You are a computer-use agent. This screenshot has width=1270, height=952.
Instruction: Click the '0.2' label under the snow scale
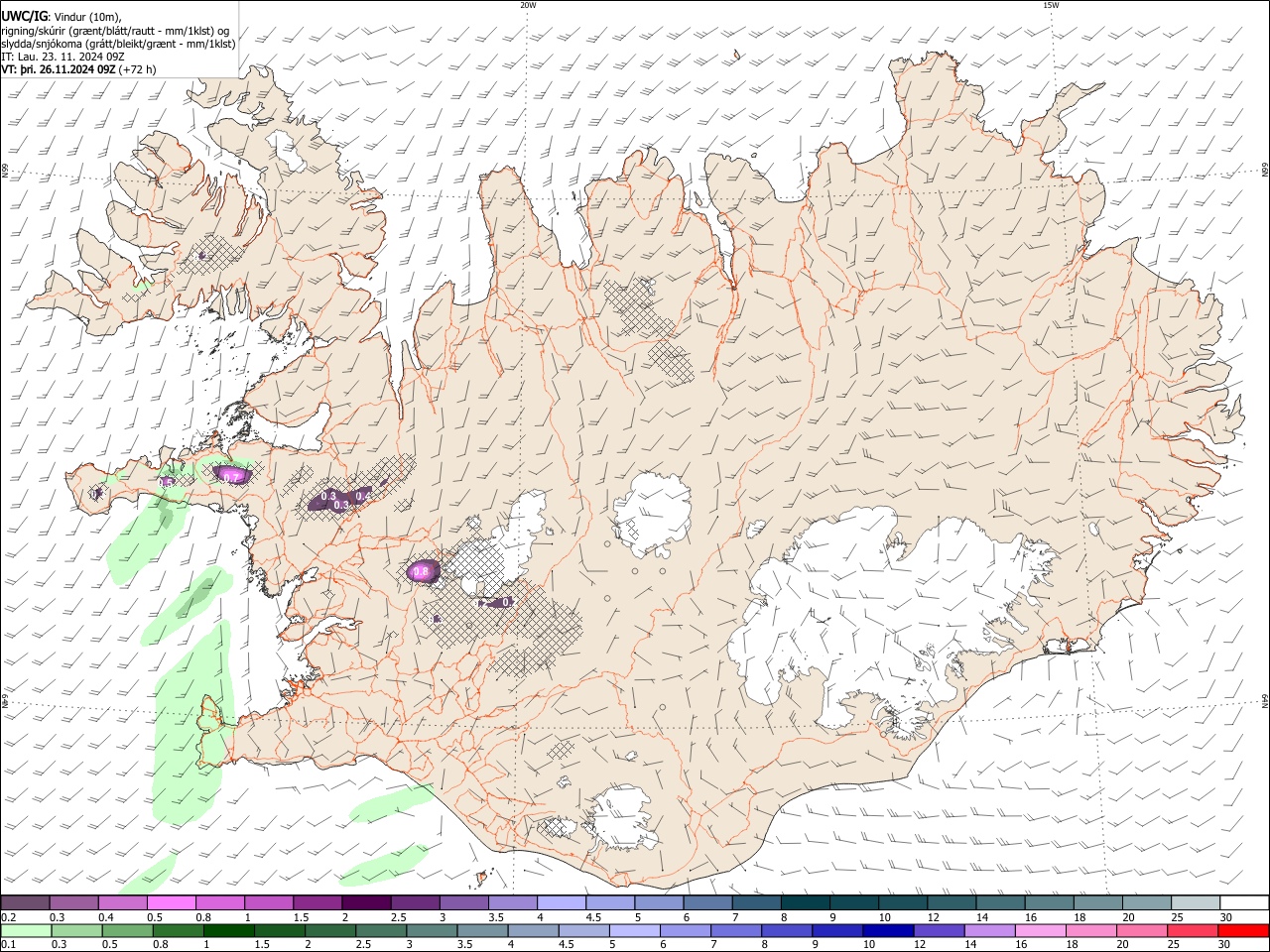point(8,917)
